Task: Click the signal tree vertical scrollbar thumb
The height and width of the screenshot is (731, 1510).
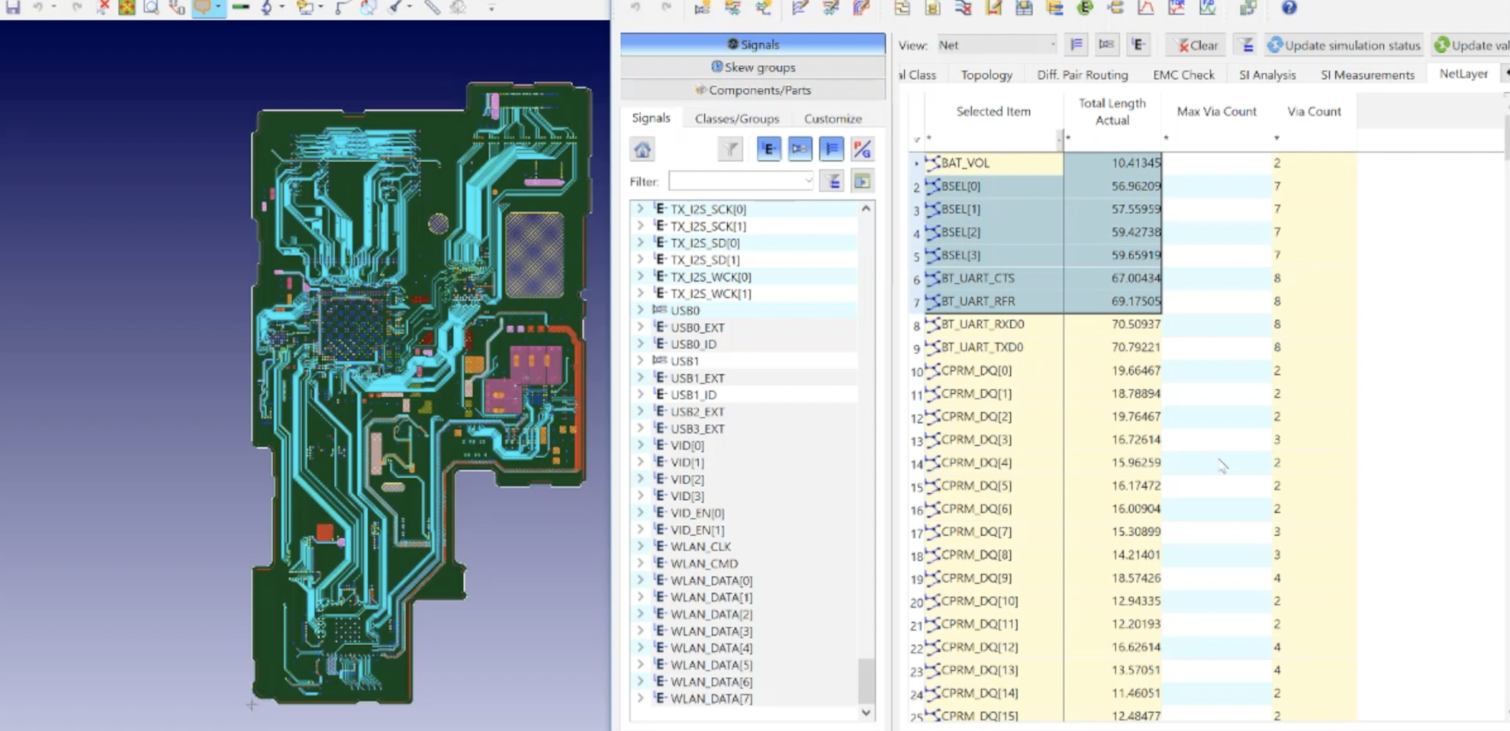Action: (x=866, y=680)
